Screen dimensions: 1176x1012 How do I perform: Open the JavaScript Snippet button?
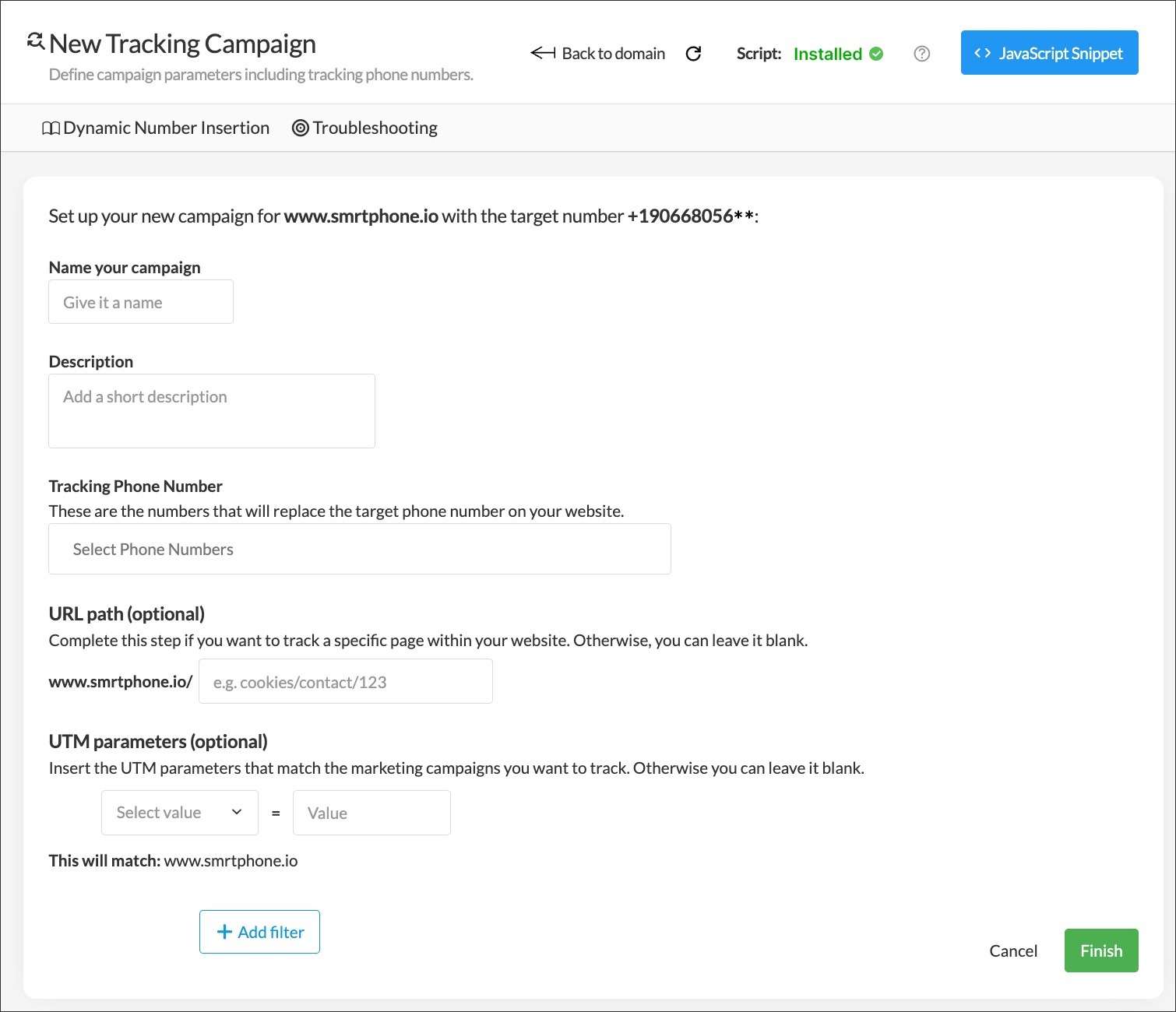(x=1049, y=53)
